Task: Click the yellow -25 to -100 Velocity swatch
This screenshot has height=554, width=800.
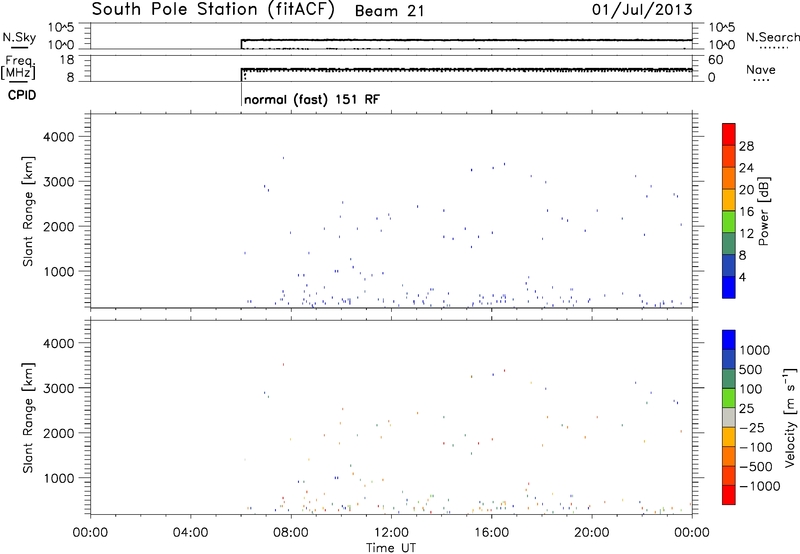Action: coord(729,437)
